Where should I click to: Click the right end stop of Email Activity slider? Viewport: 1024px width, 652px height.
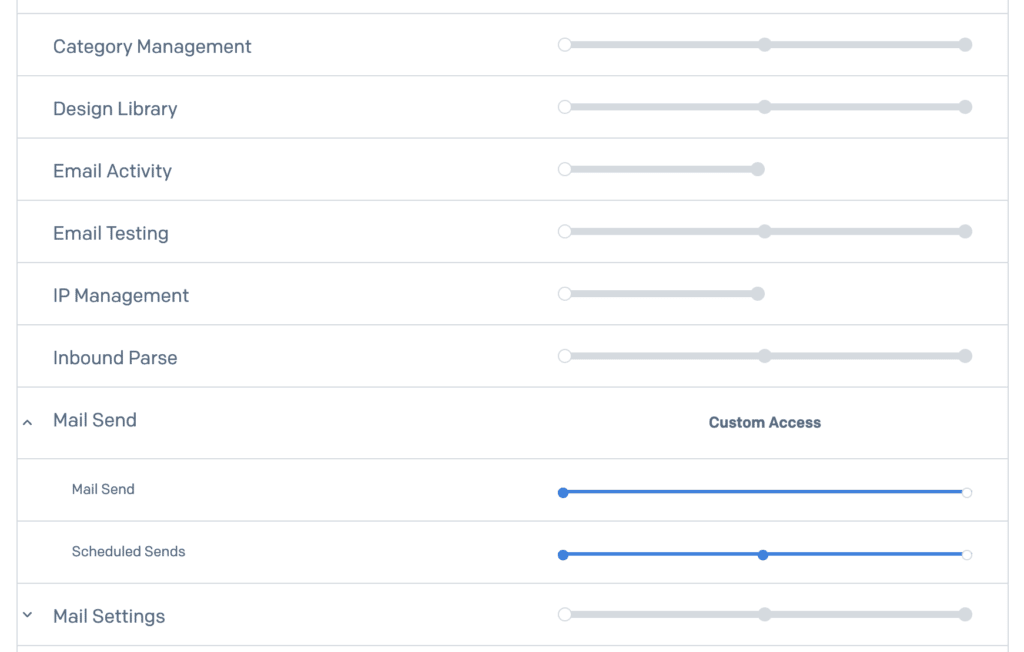tap(758, 169)
